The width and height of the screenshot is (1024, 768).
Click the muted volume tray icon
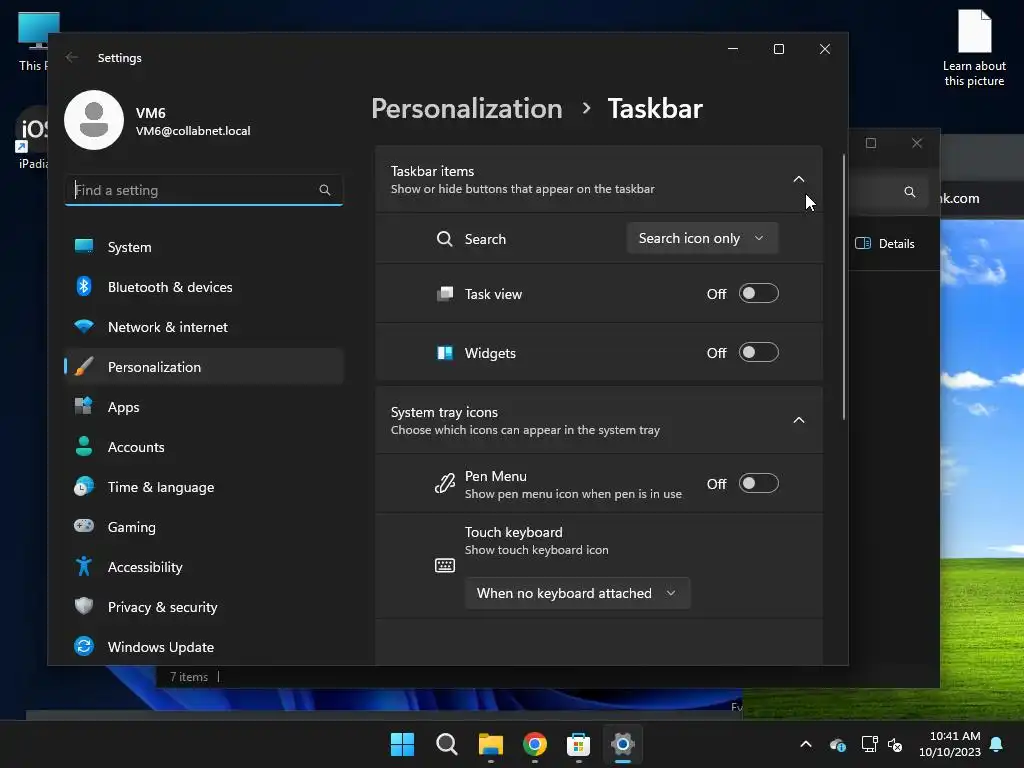tap(895, 744)
